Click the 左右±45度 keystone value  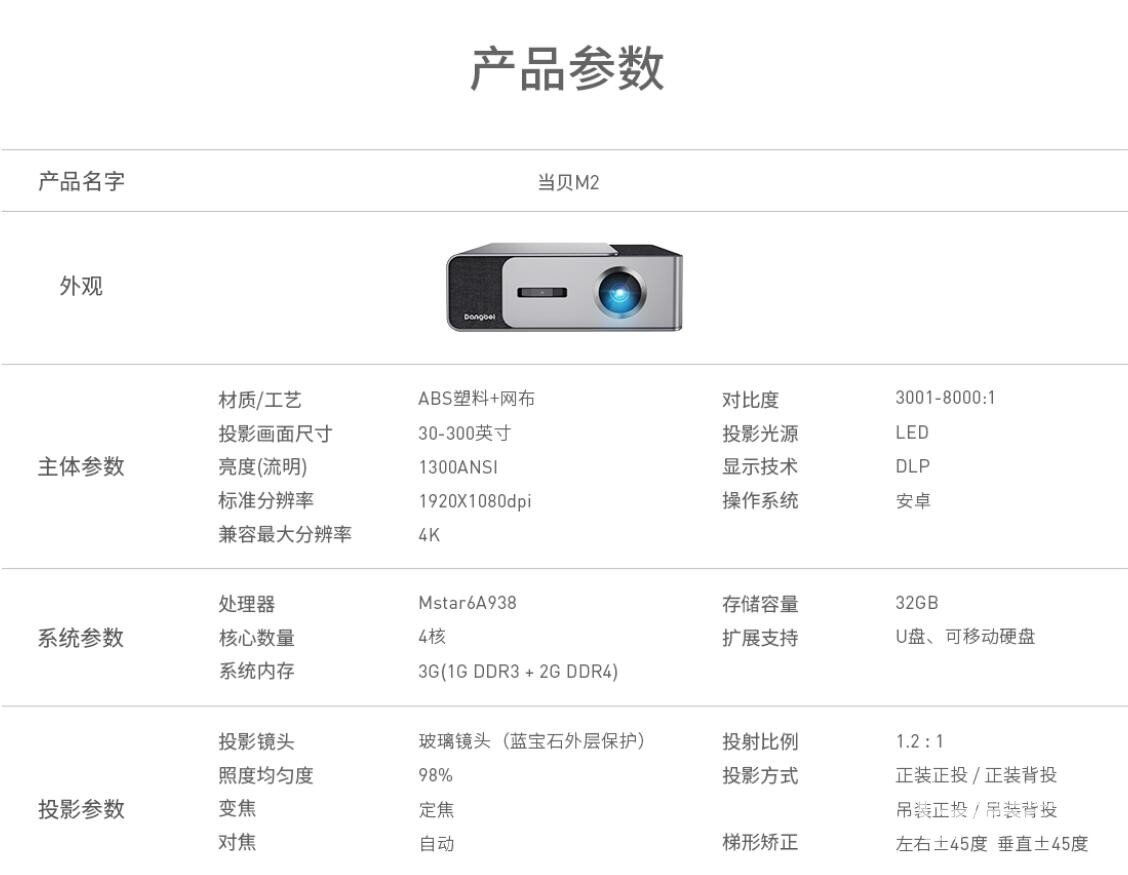click(941, 843)
